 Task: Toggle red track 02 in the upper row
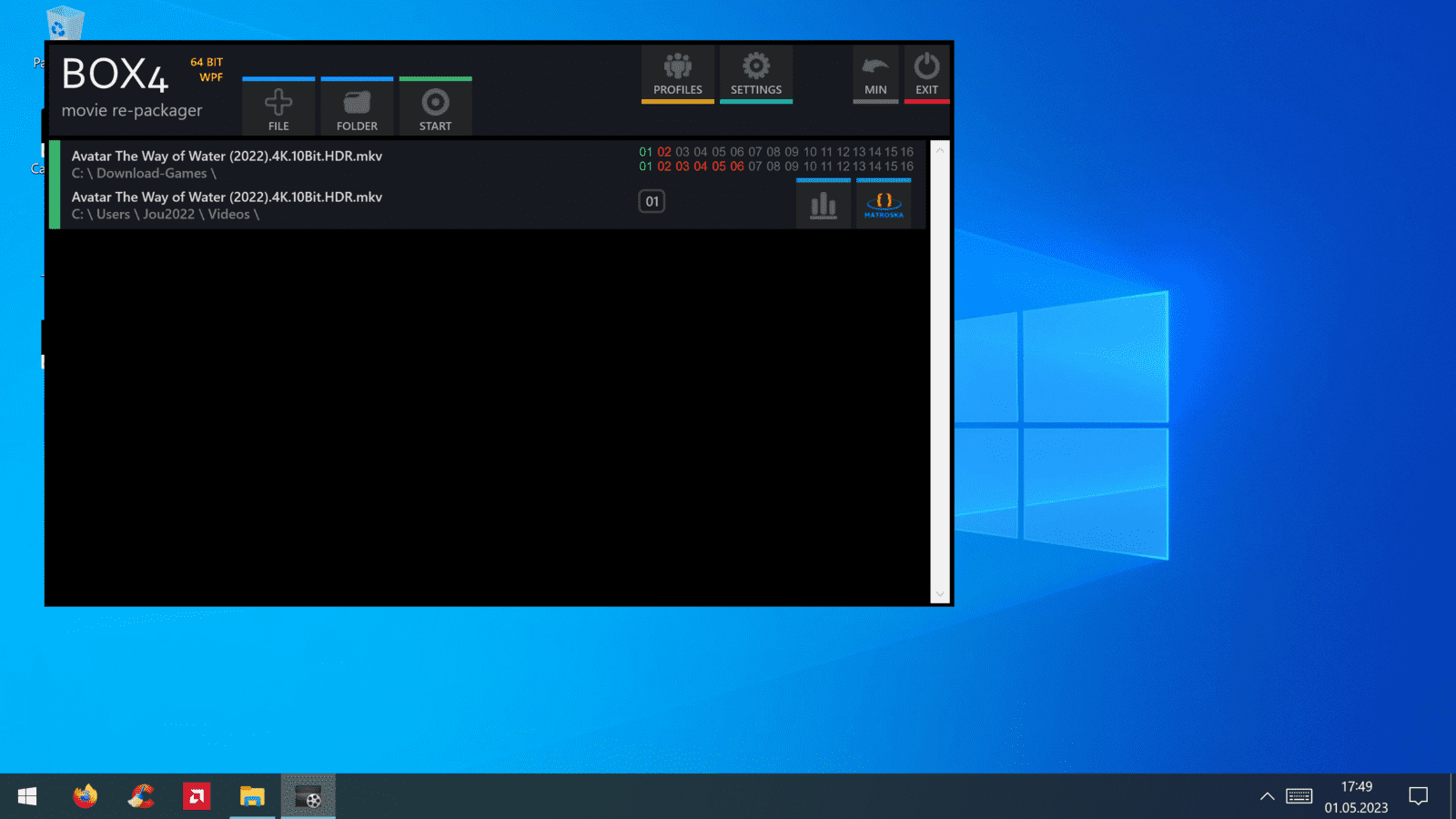click(664, 152)
